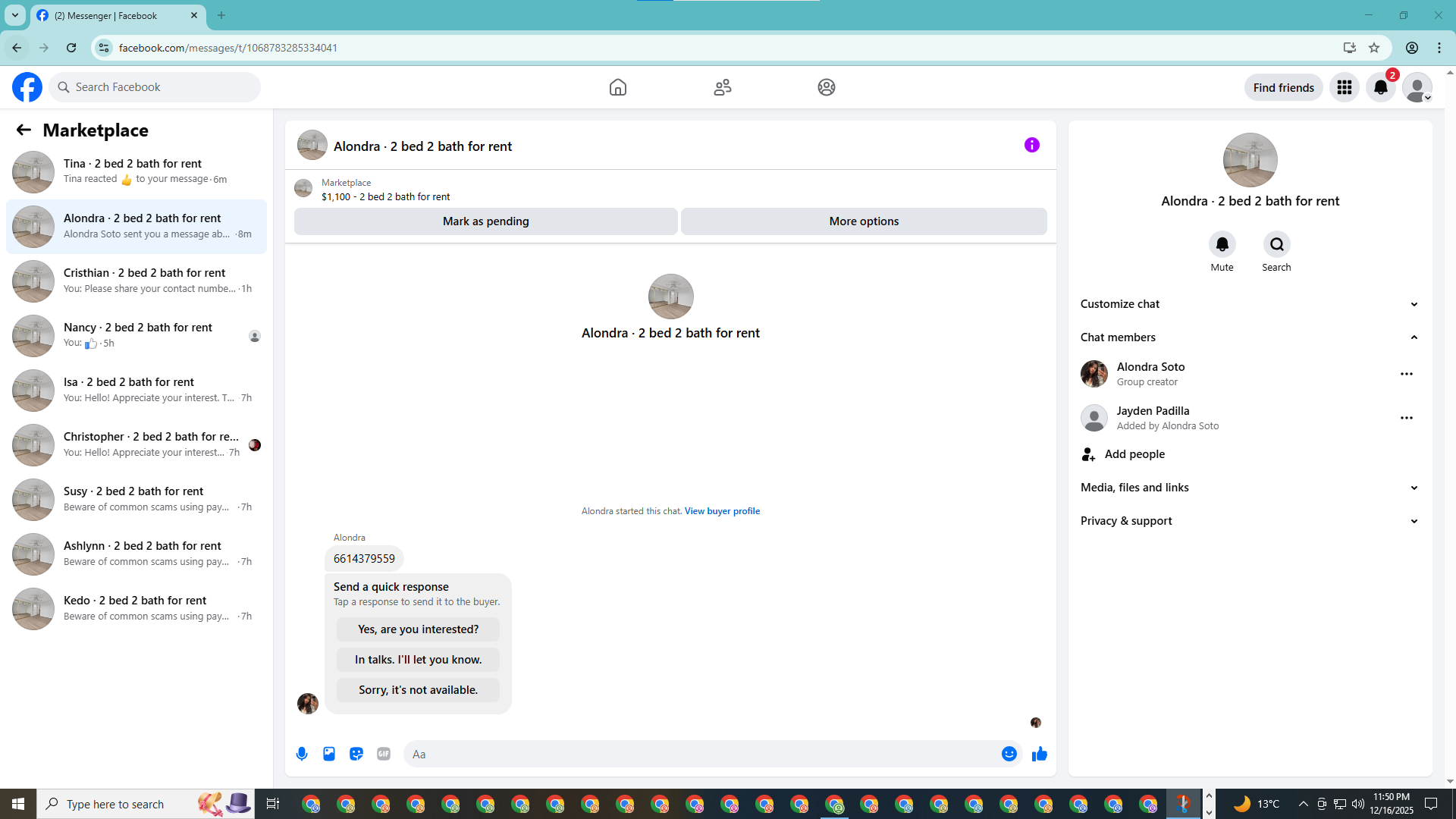Send quick reply 'Yes, are you interested?'
This screenshot has height=819, width=1456.
point(419,629)
